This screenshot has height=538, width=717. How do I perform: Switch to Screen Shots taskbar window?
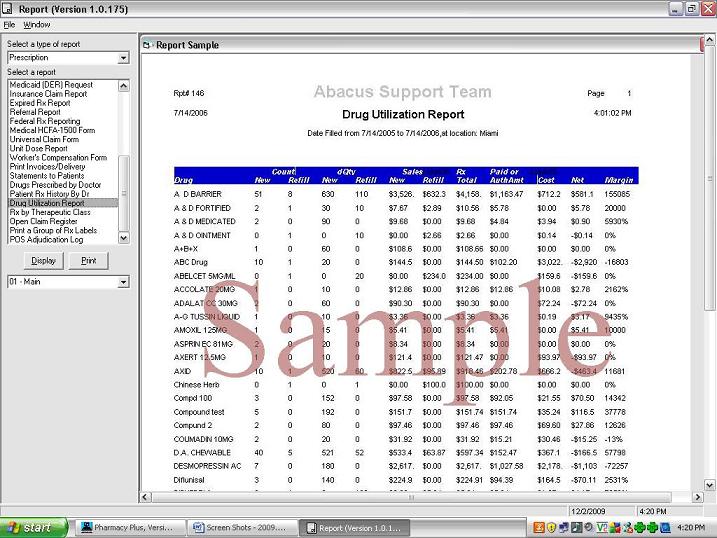(x=242, y=528)
